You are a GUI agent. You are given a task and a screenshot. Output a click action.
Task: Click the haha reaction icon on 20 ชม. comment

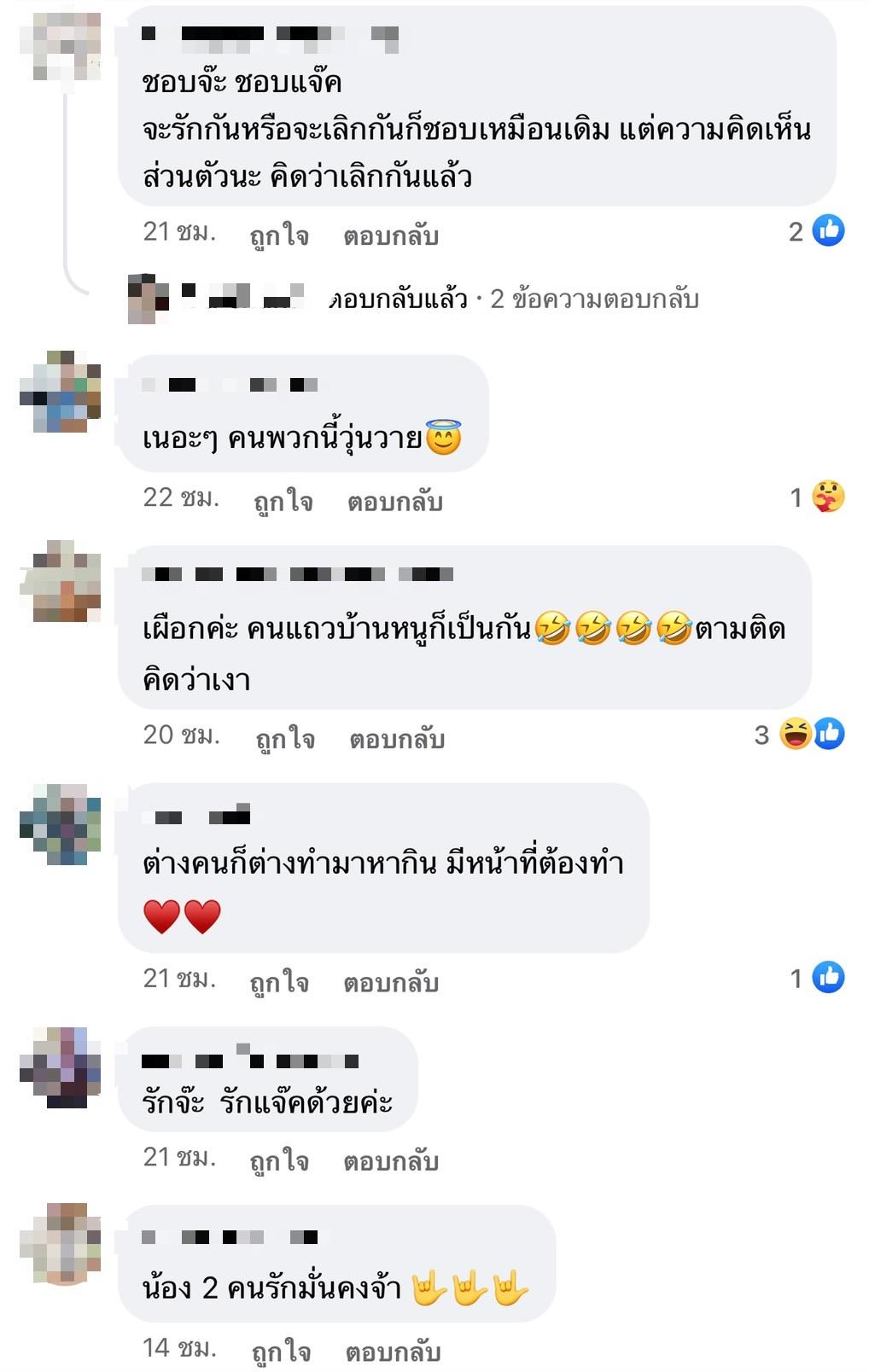(x=796, y=734)
